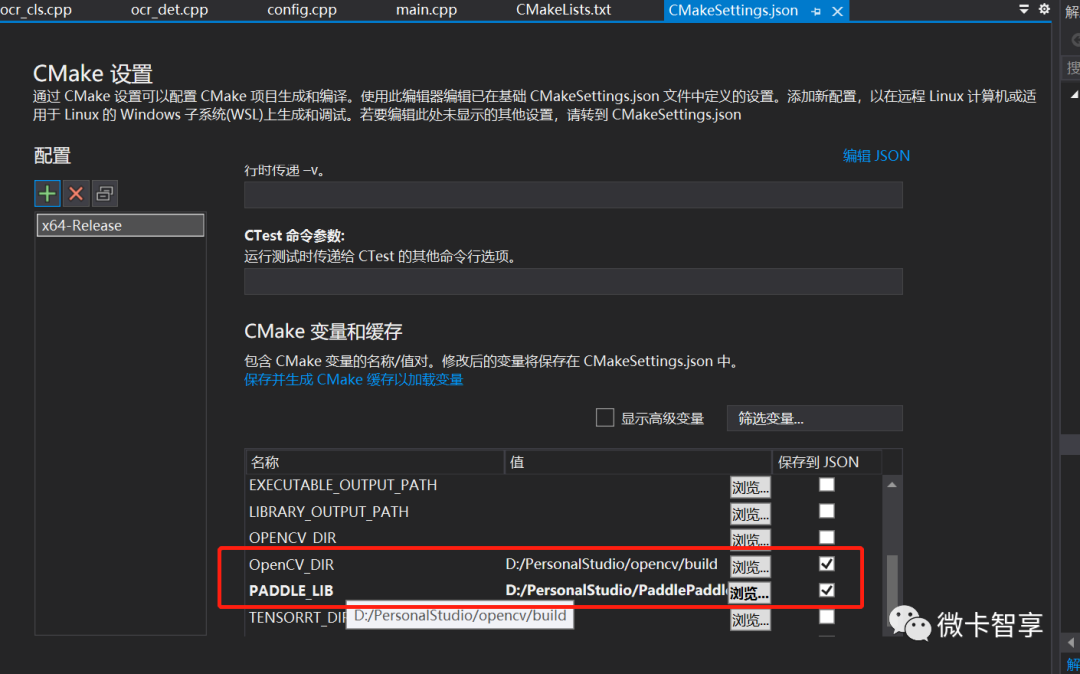Duplicate the selected configuration using the copy icon

coord(105,194)
